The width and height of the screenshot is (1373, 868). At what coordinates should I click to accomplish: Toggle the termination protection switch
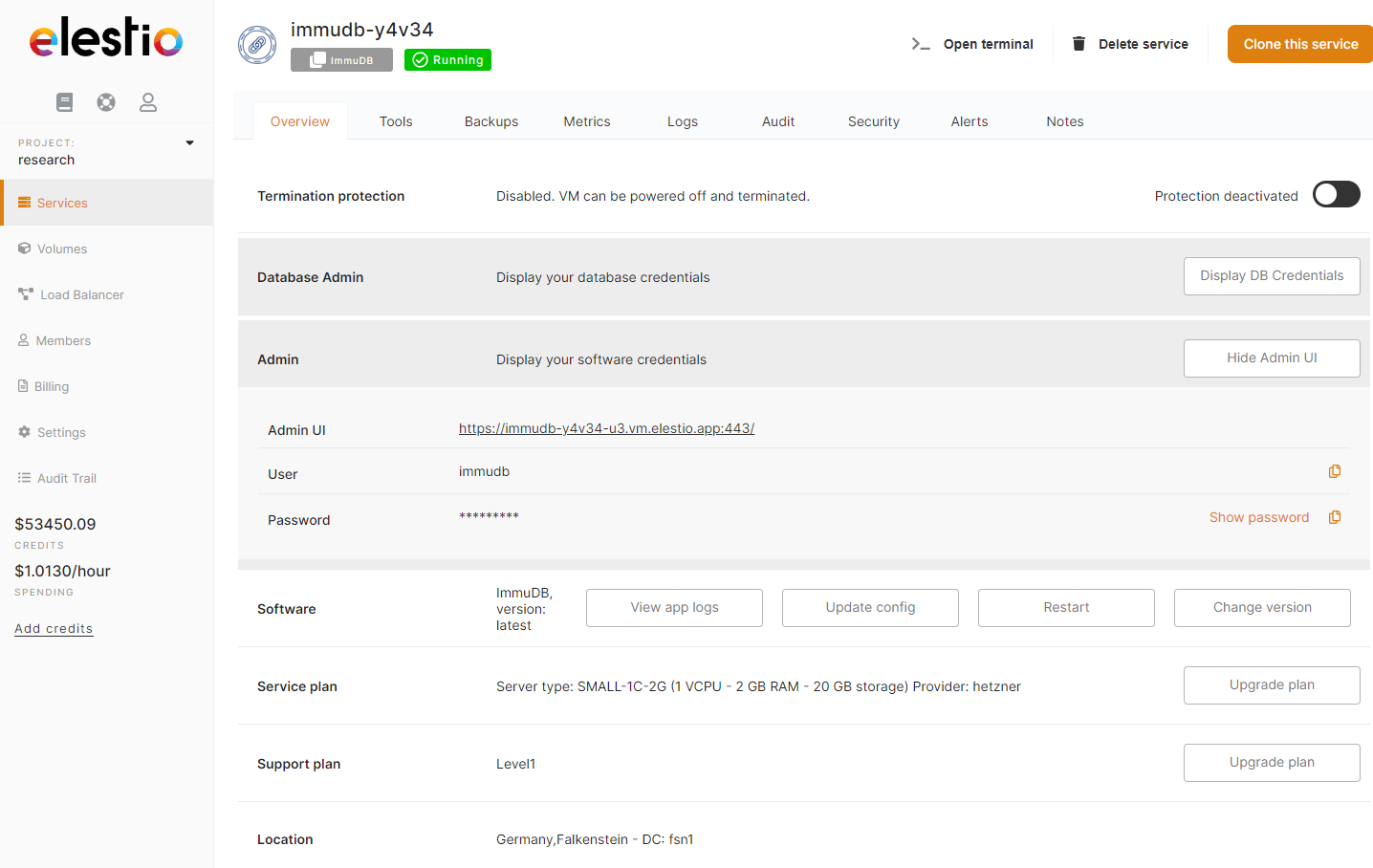(1337, 195)
